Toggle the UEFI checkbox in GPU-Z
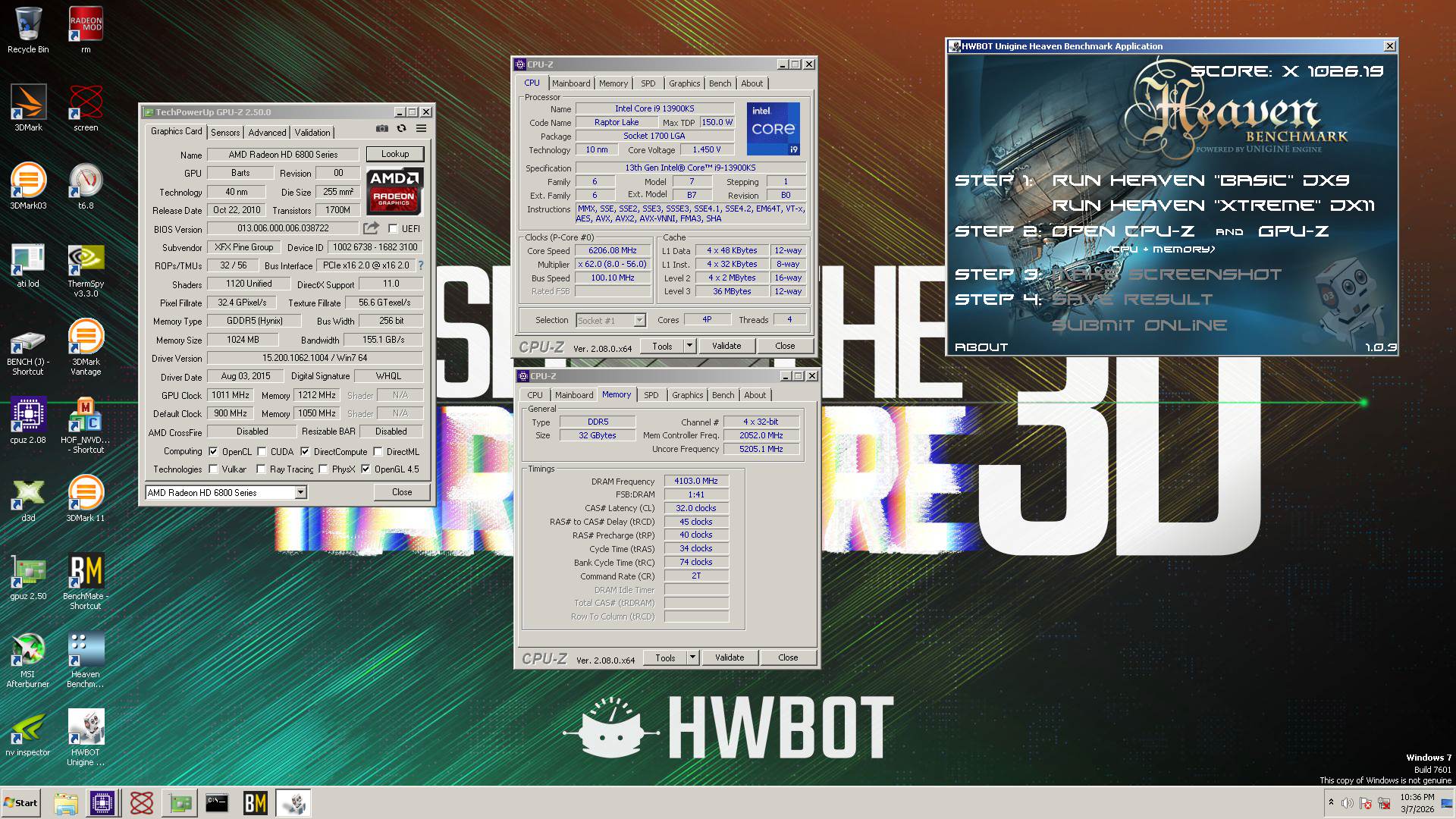This screenshot has width=1456, height=819. coord(393,228)
